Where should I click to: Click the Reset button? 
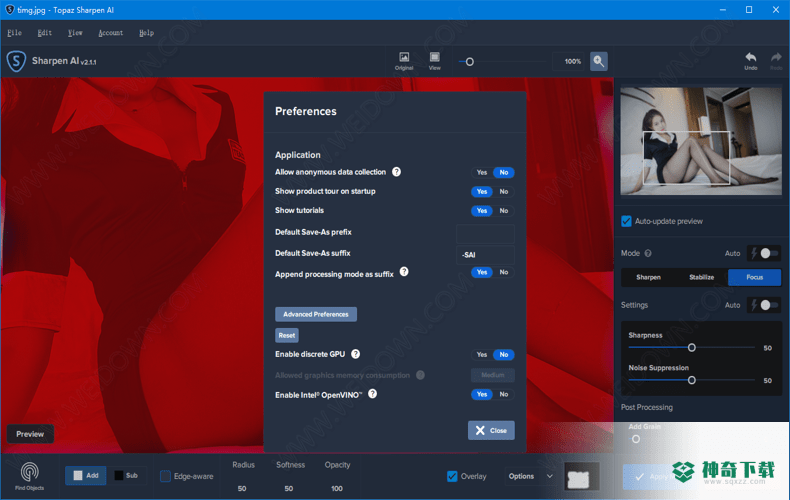287,335
